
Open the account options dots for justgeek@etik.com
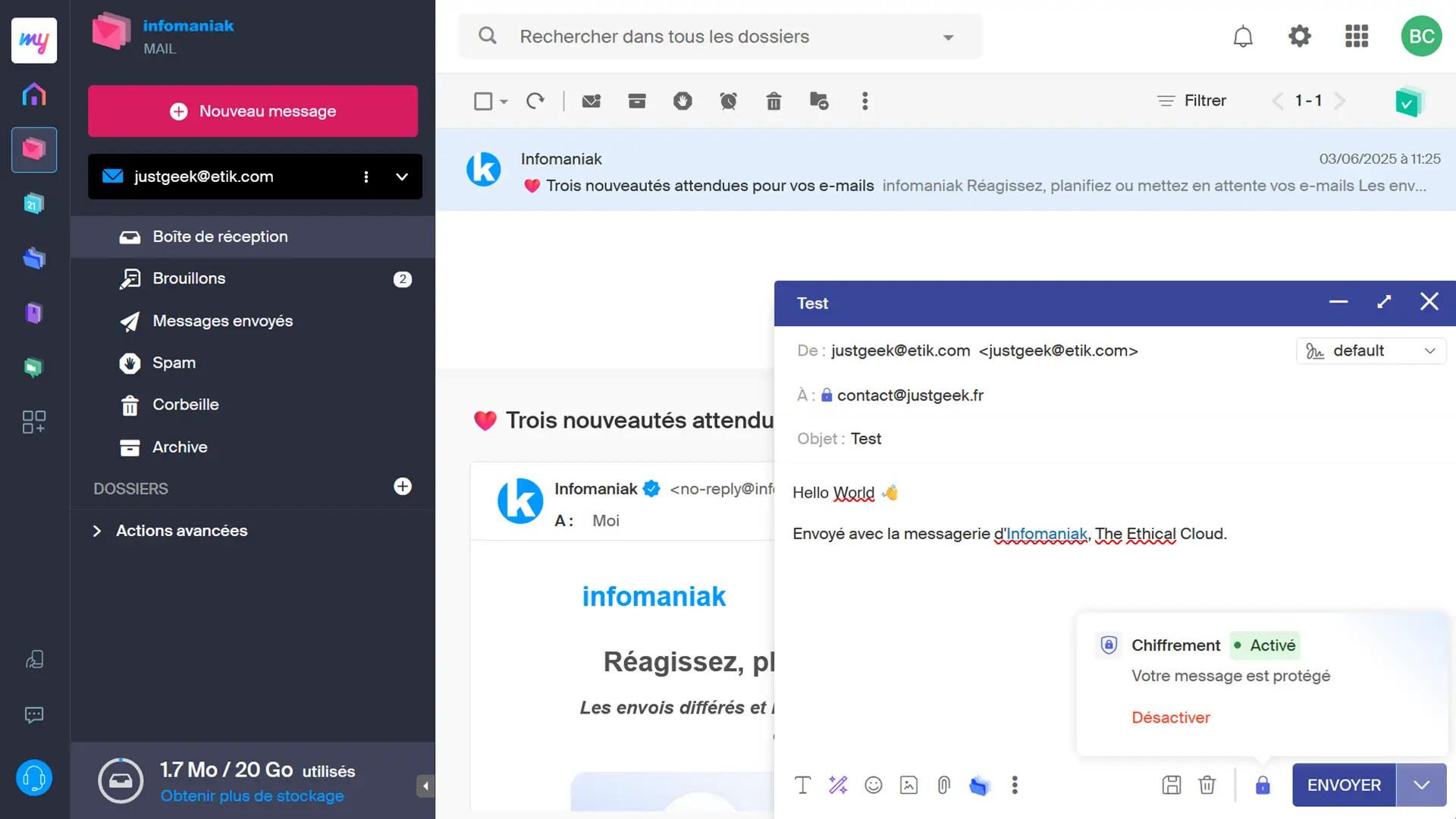366,177
